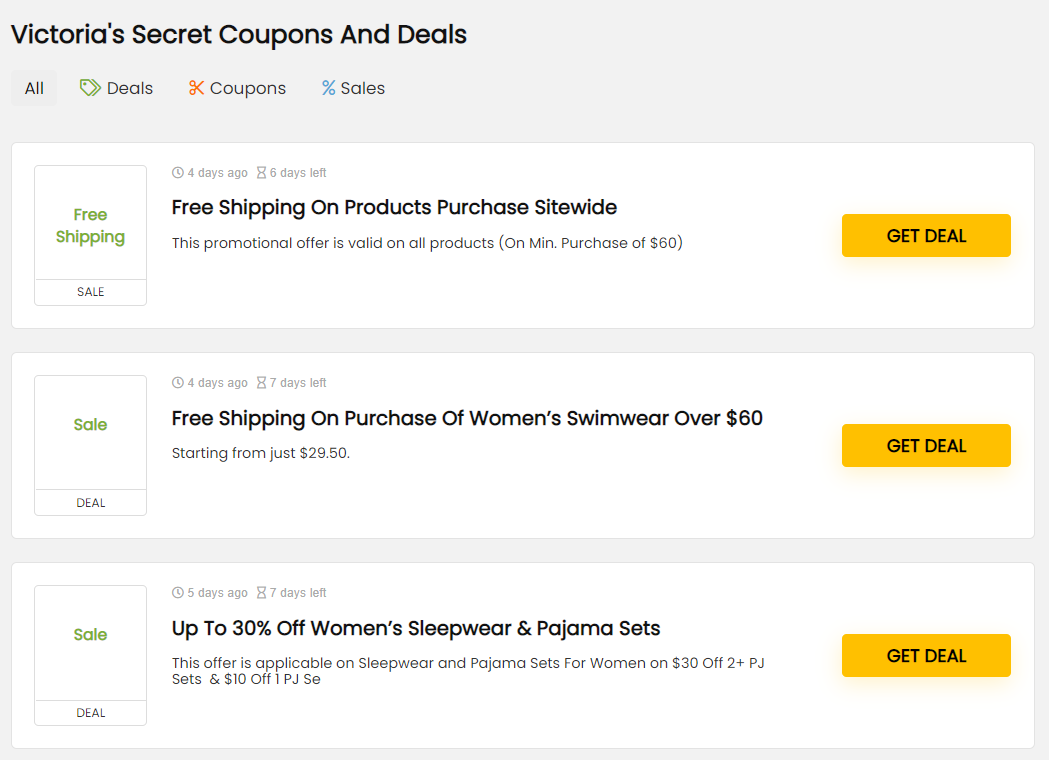Click the Free Shipping SALE thumbnail box
The height and width of the screenshot is (760, 1049).
pos(90,235)
